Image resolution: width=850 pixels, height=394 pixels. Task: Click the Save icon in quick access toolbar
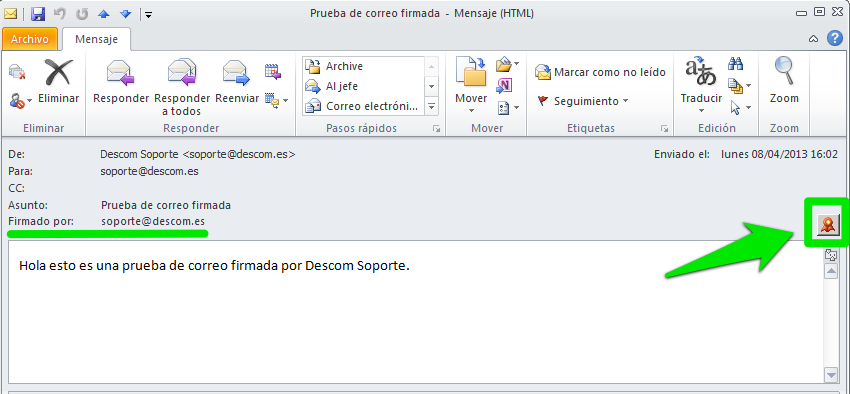pyautogui.click(x=37, y=14)
